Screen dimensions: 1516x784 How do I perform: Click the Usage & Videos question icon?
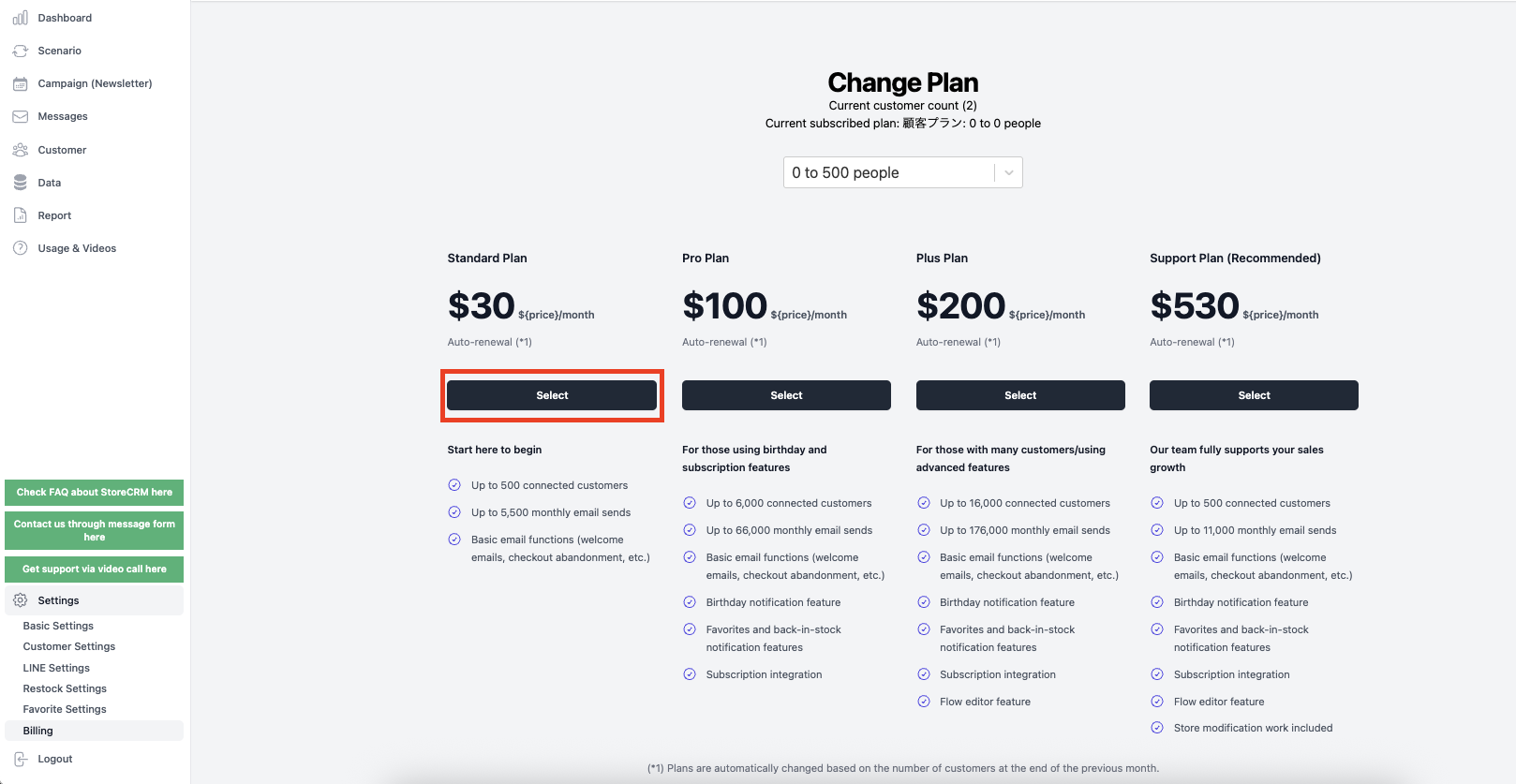[20, 248]
